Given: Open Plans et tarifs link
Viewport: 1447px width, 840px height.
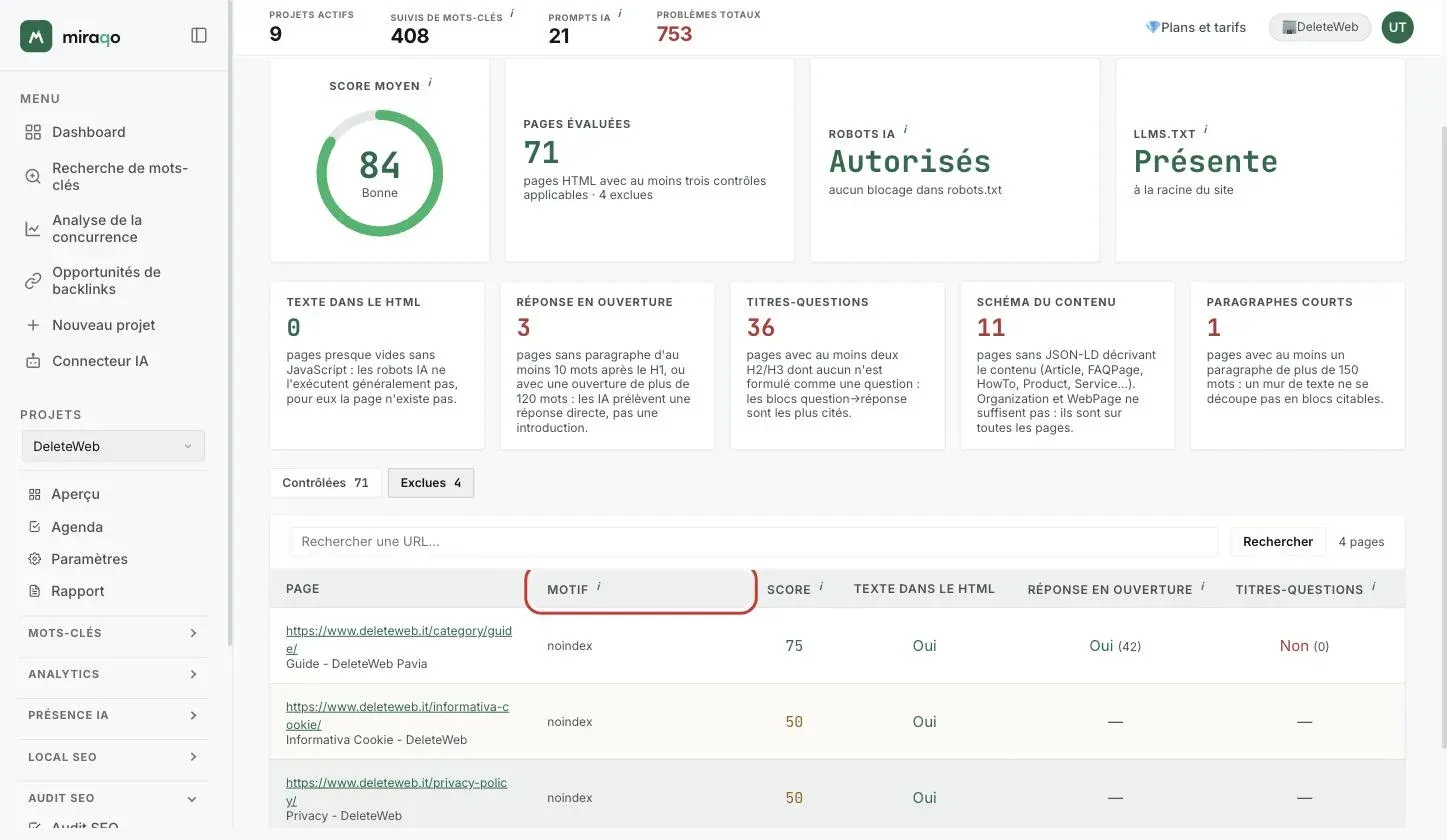Looking at the screenshot, I should tap(1196, 27).
